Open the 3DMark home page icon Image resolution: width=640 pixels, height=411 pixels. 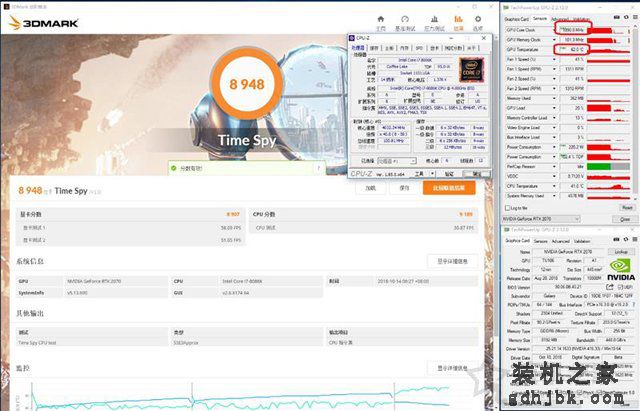pyautogui.click(x=380, y=19)
